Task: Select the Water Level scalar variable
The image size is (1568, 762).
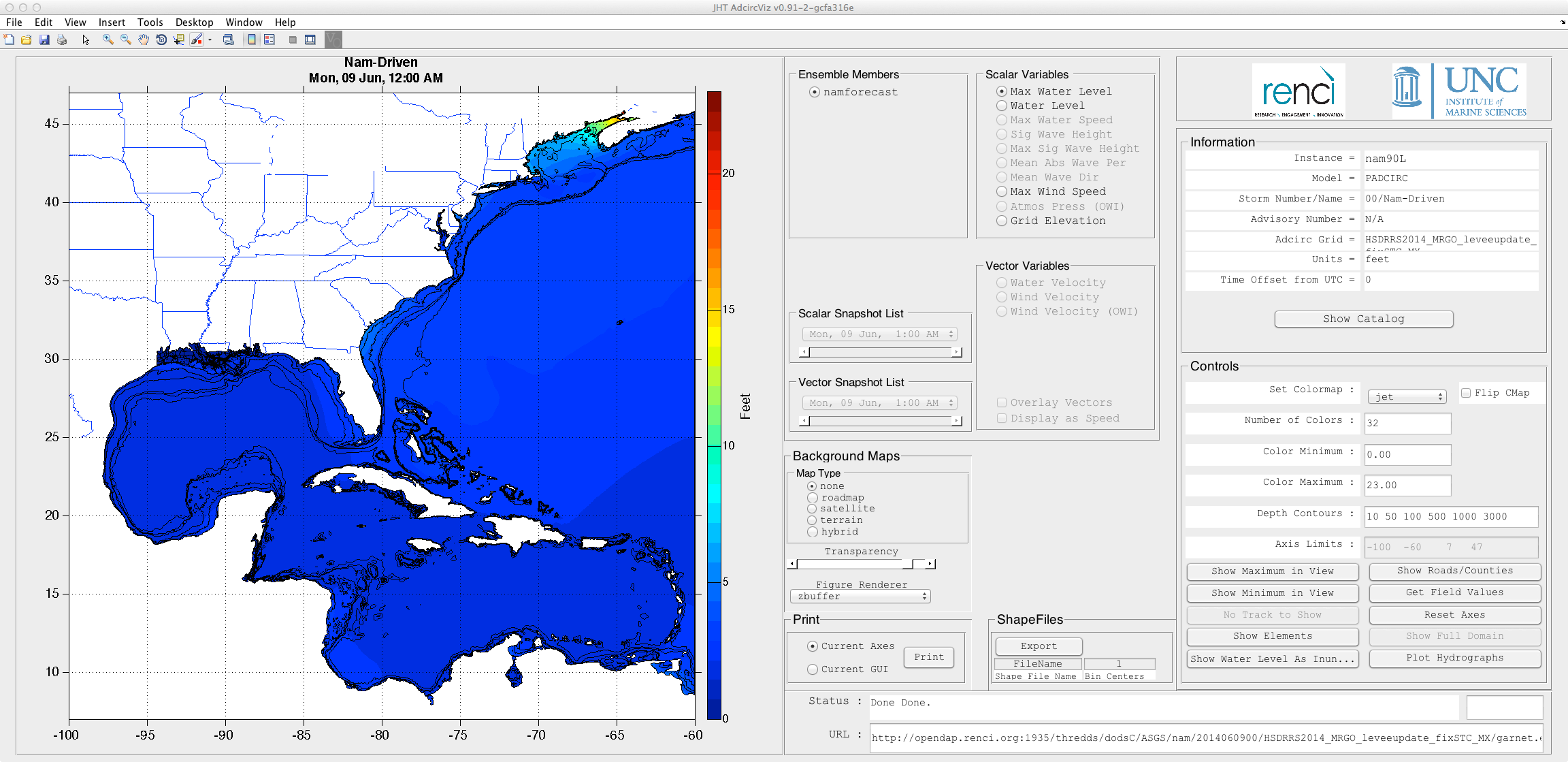Action: pyautogui.click(x=1002, y=106)
